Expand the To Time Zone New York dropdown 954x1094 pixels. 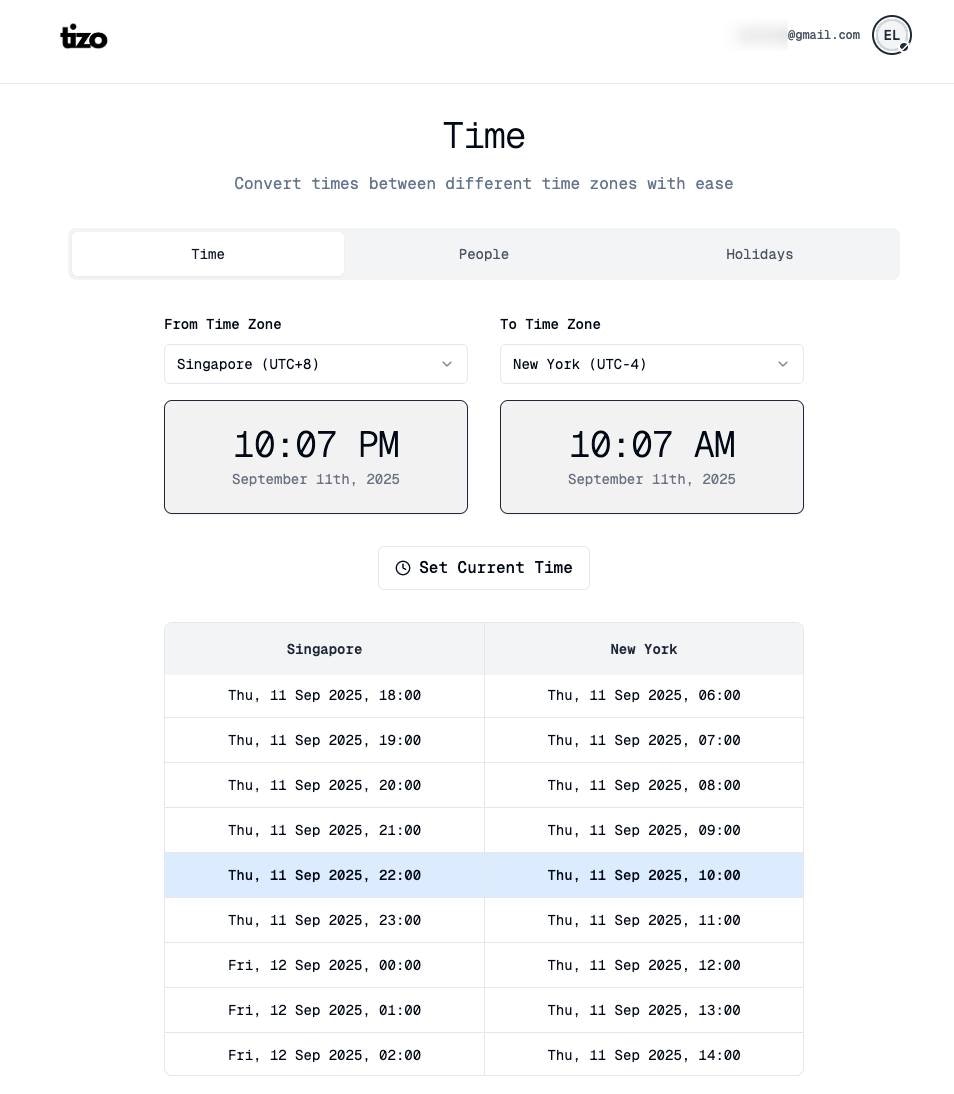pyautogui.click(x=652, y=364)
